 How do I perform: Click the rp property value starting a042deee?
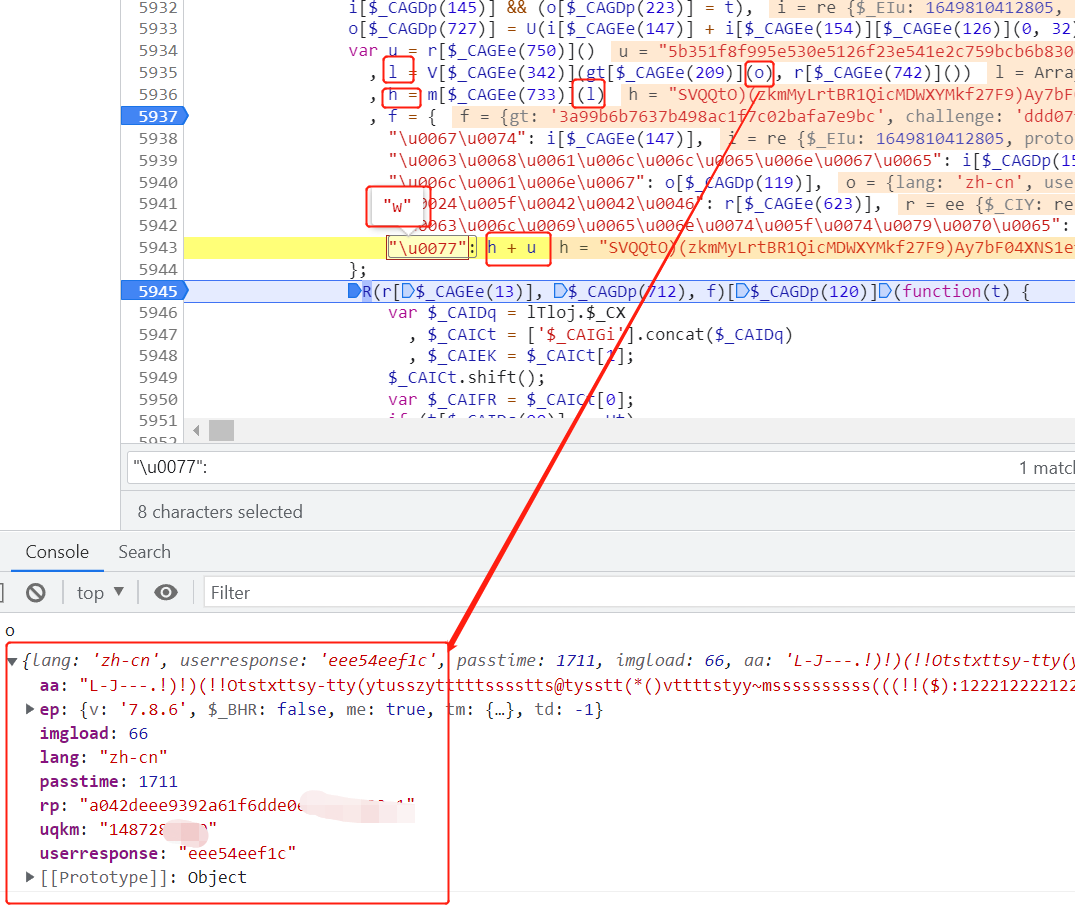247,806
